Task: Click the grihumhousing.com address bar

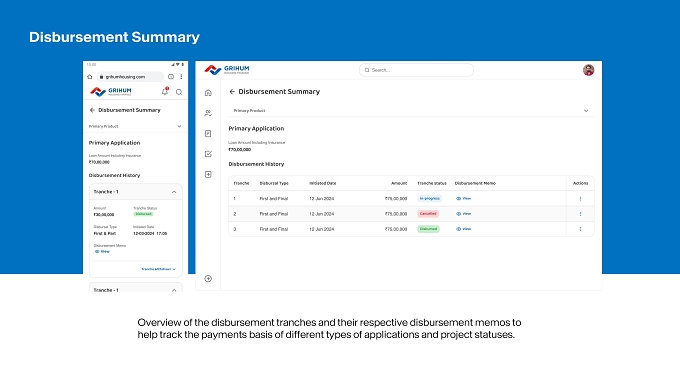Action: point(130,77)
